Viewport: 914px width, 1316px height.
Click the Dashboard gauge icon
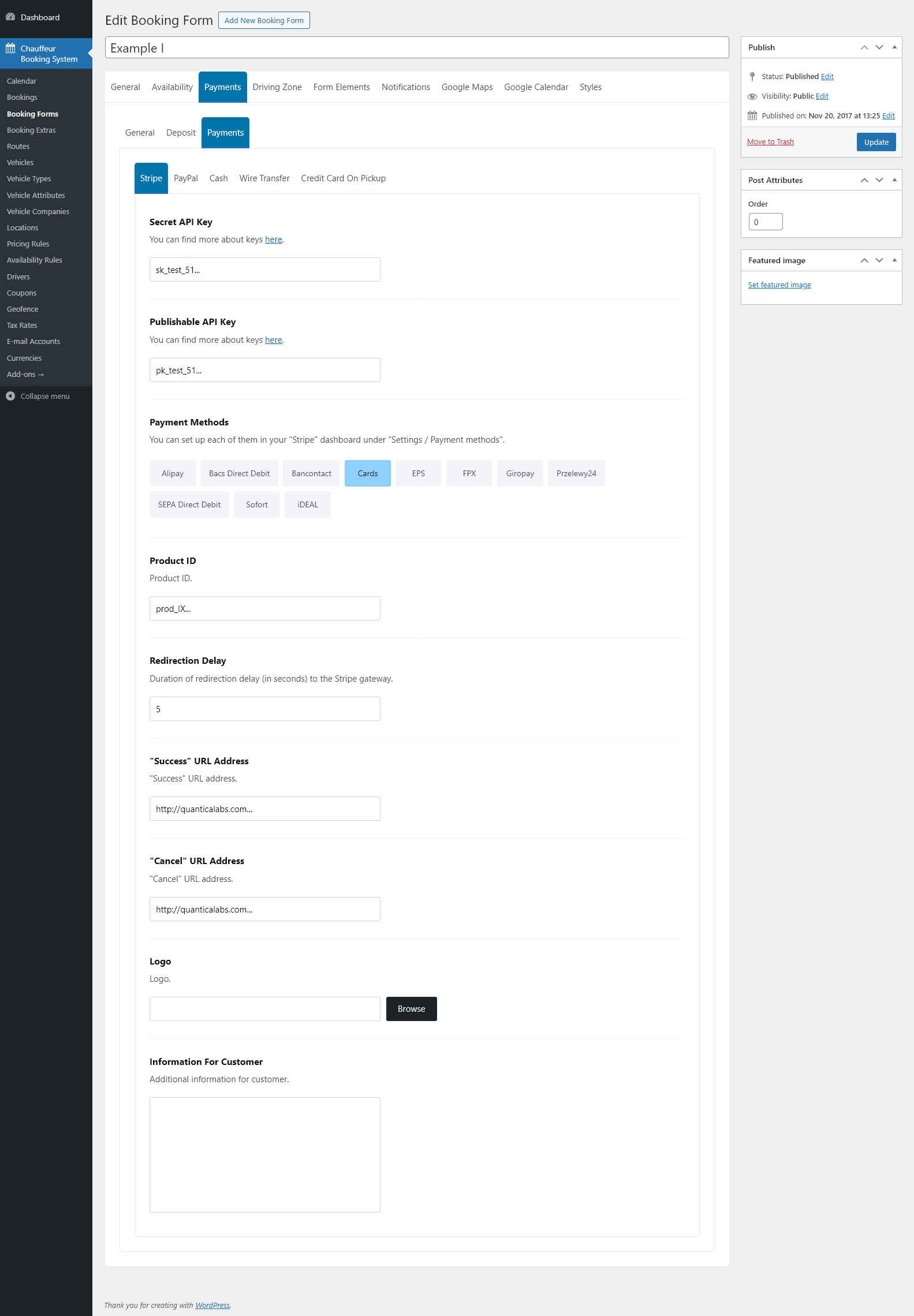pyautogui.click(x=10, y=17)
